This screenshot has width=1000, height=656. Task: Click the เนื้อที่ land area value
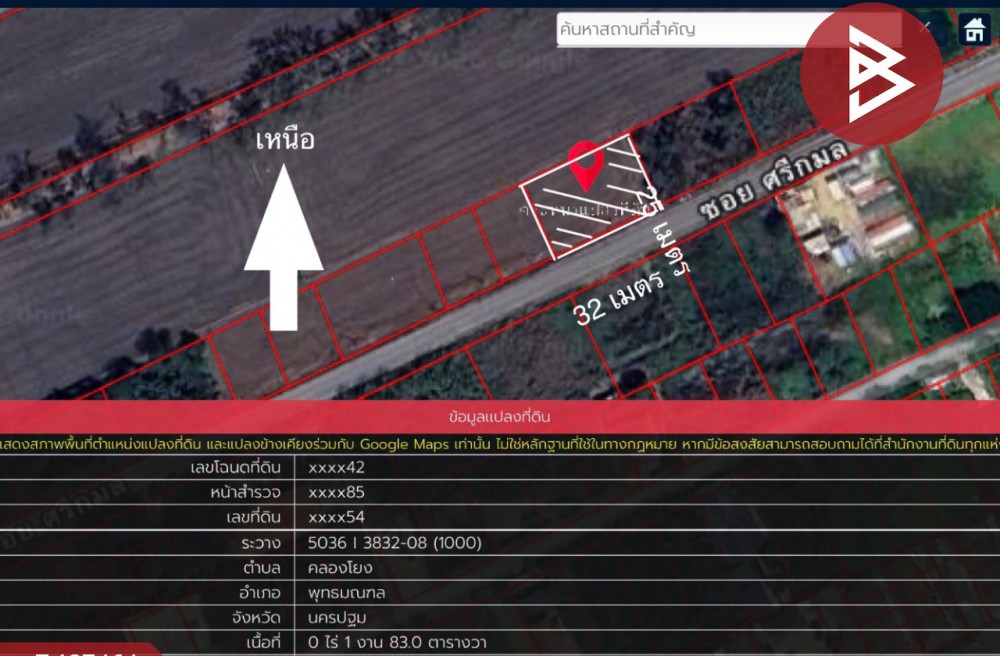(x=397, y=643)
